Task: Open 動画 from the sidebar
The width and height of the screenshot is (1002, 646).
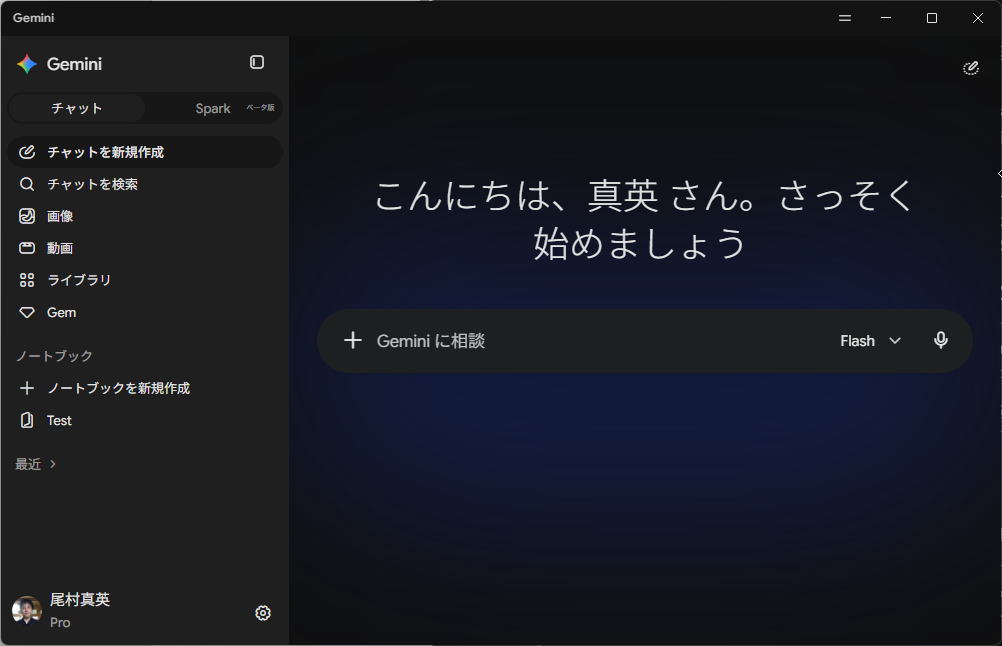Action: pos(145,248)
